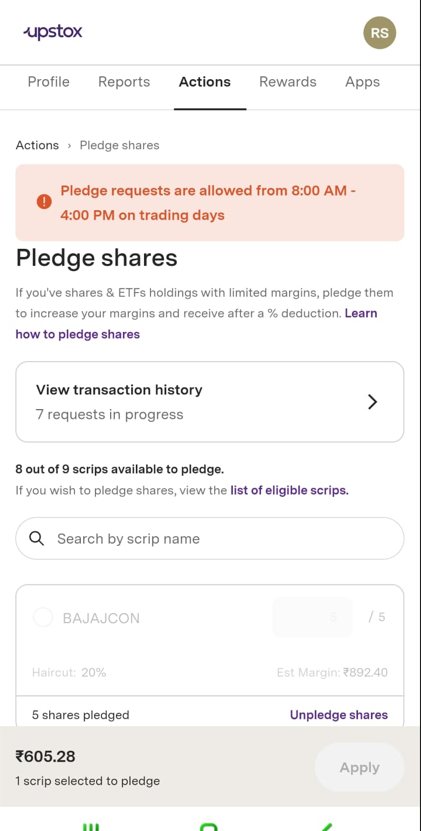Viewport: 421px width, 831px height.
Task: Expand the View transaction history card
Action: [x=210, y=402]
